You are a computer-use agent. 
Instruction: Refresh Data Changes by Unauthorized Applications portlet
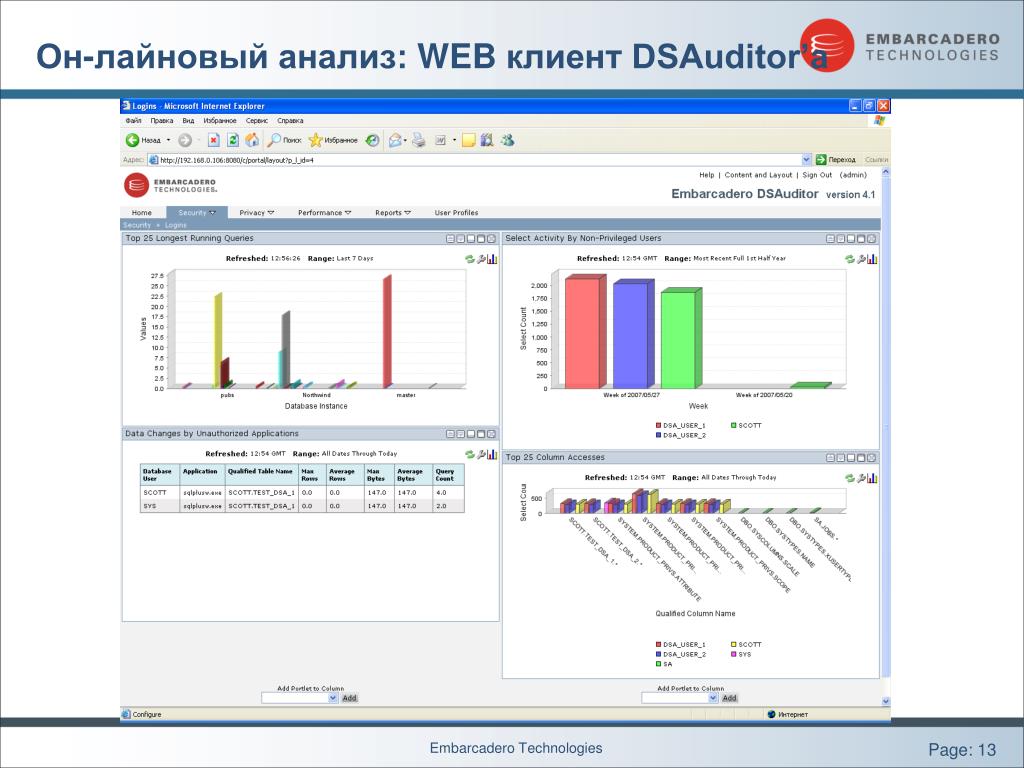pos(469,454)
